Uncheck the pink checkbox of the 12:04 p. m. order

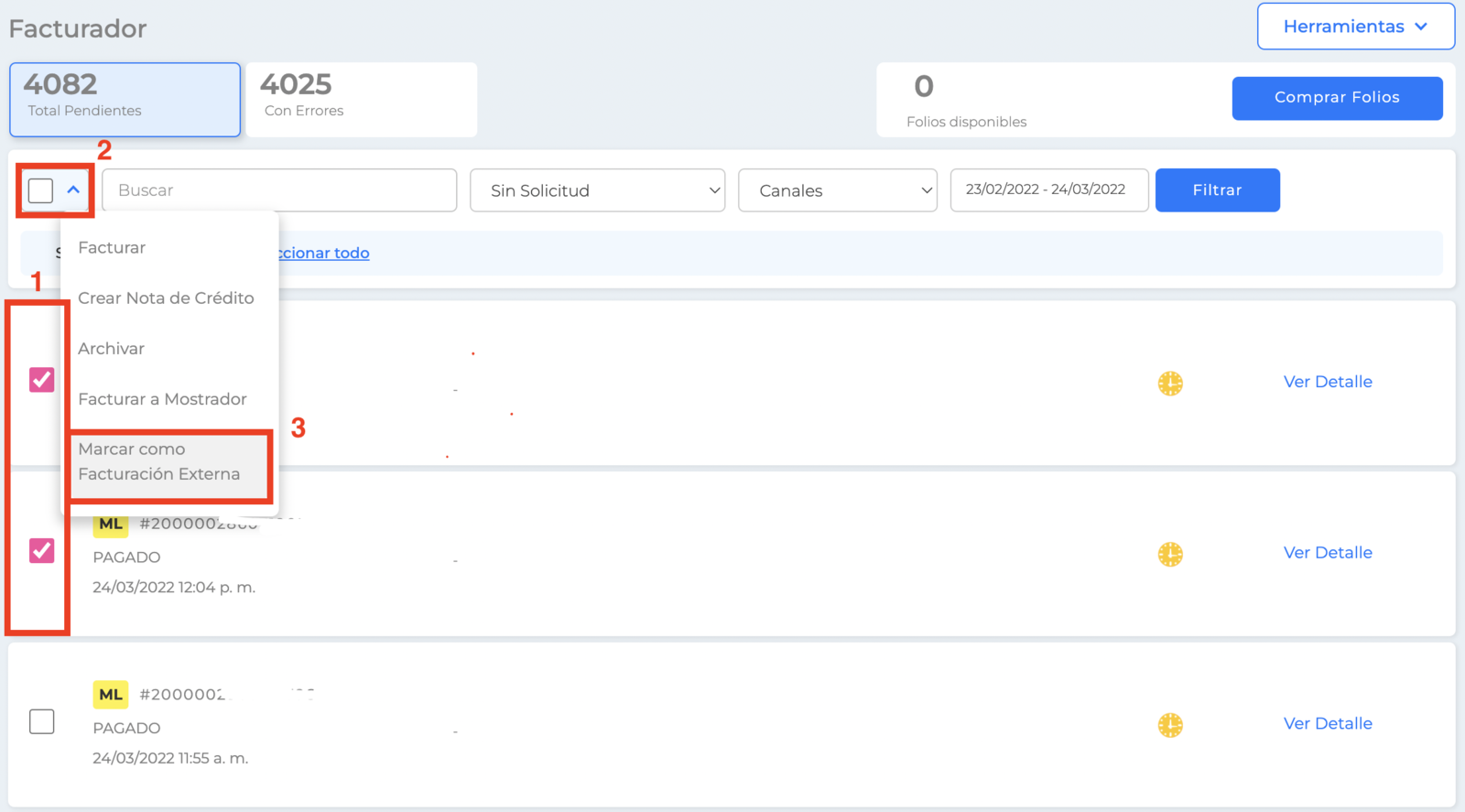tap(41, 550)
